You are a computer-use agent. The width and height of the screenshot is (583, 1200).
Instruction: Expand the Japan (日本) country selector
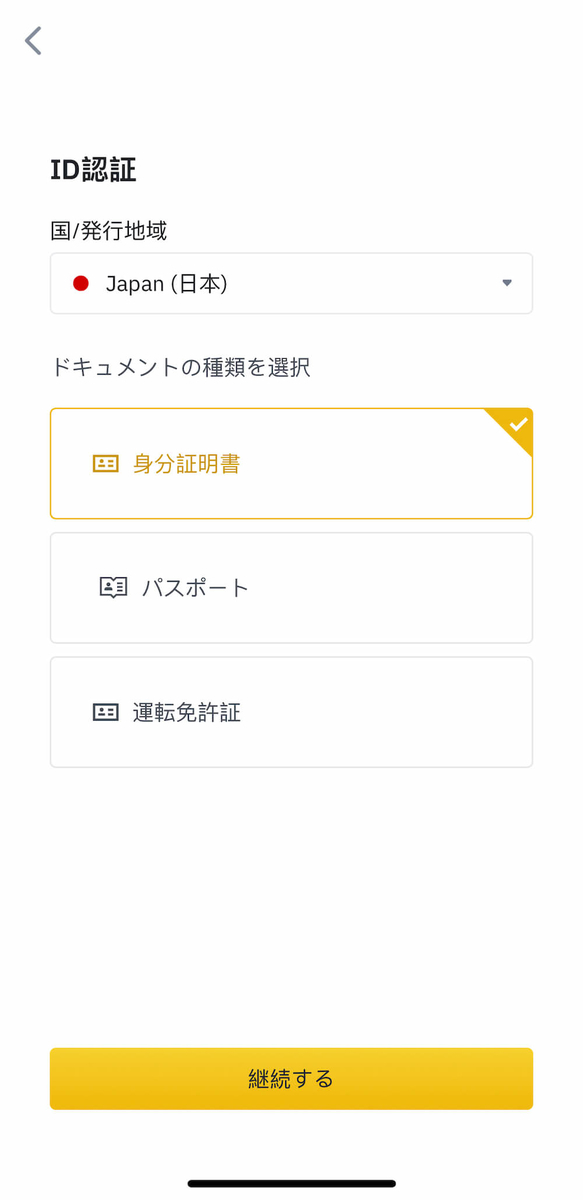291,284
